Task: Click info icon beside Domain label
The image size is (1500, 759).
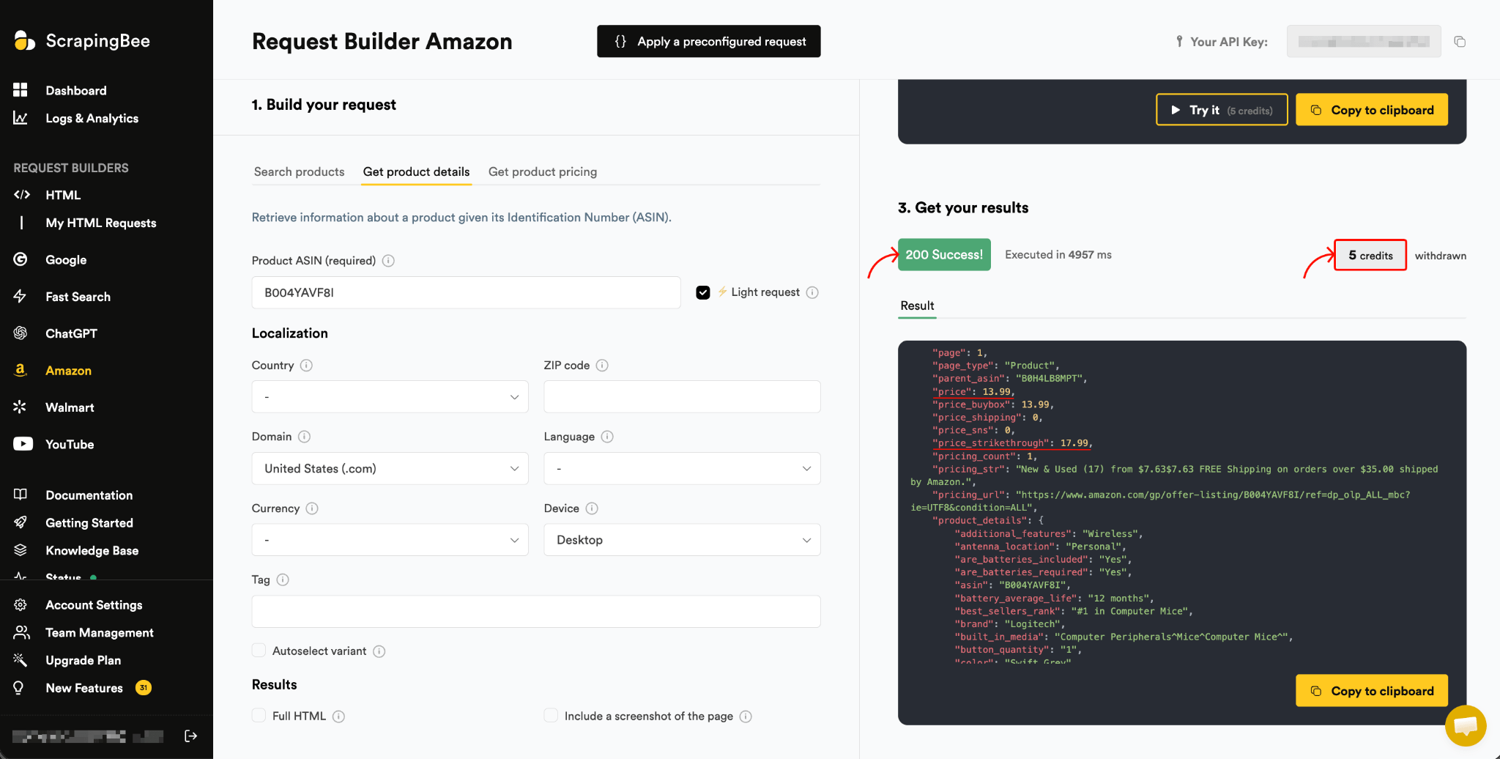Action: click(304, 437)
